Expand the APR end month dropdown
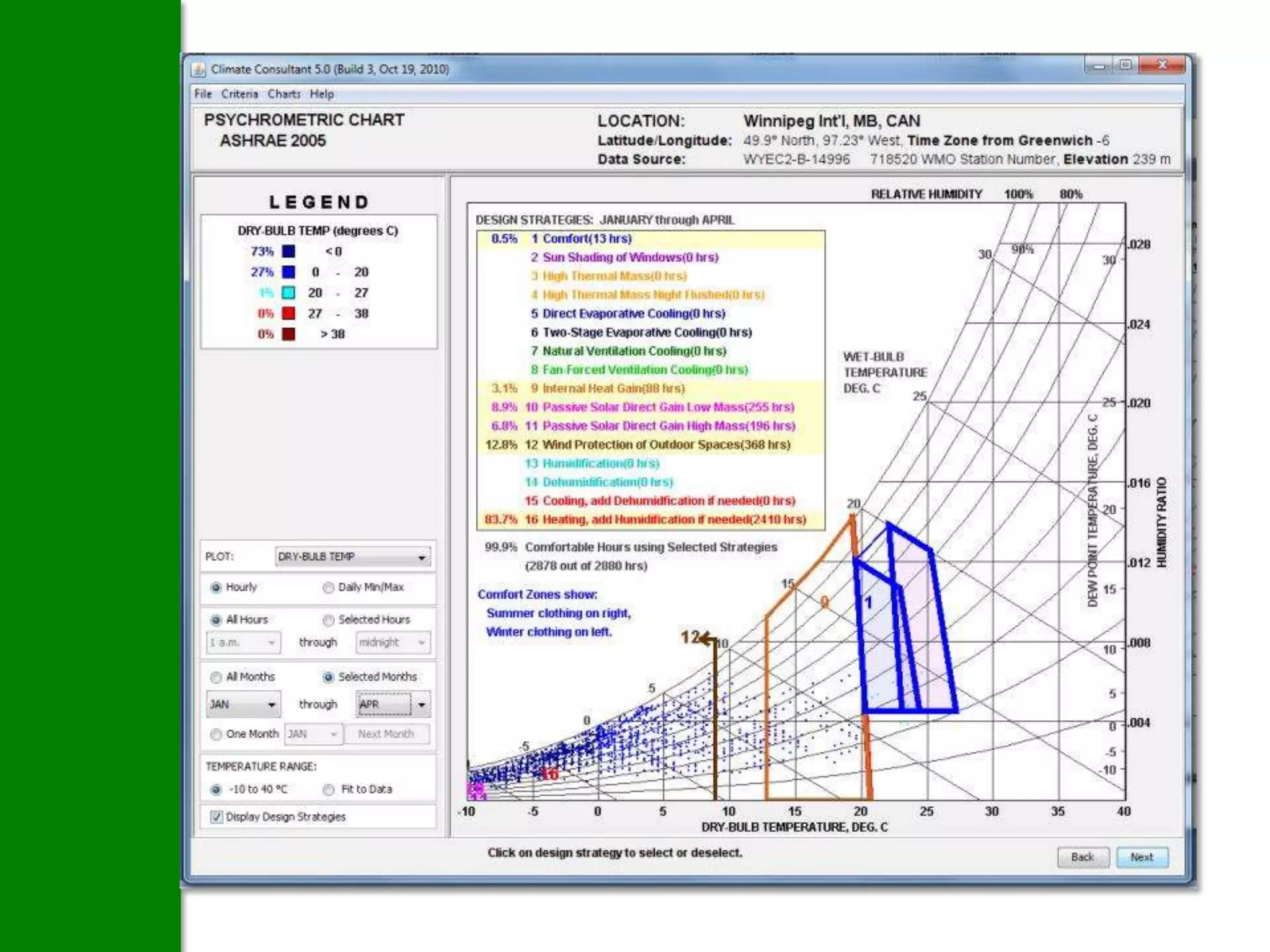This screenshot has width=1270, height=952. [x=422, y=705]
